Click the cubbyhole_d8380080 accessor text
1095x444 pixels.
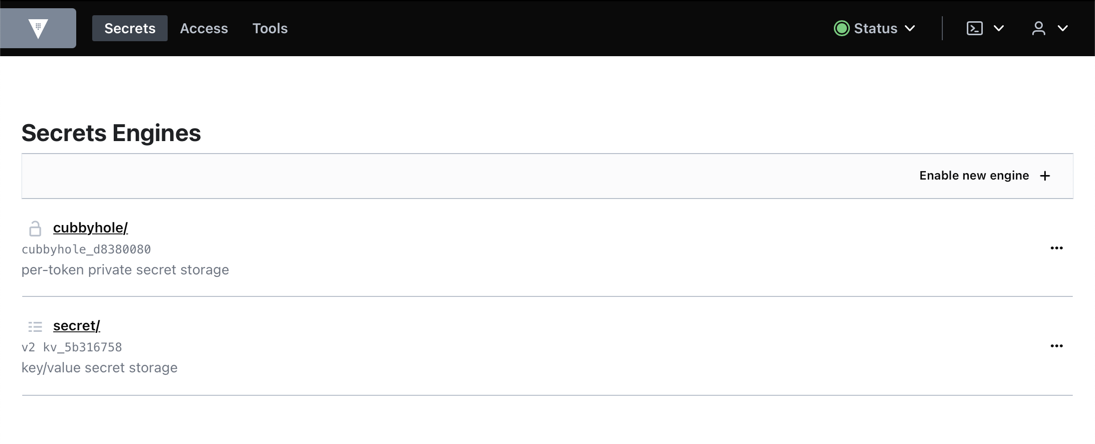point(86,249)
